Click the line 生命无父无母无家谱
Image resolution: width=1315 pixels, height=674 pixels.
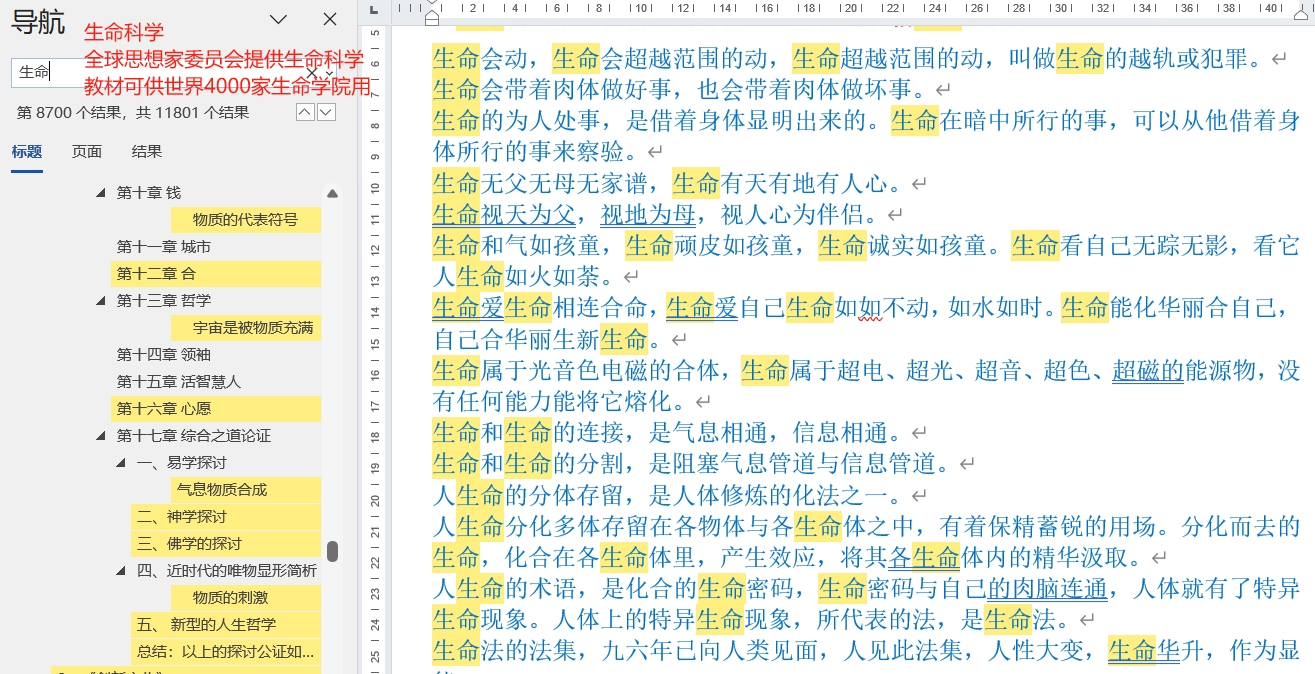(680, 183)
